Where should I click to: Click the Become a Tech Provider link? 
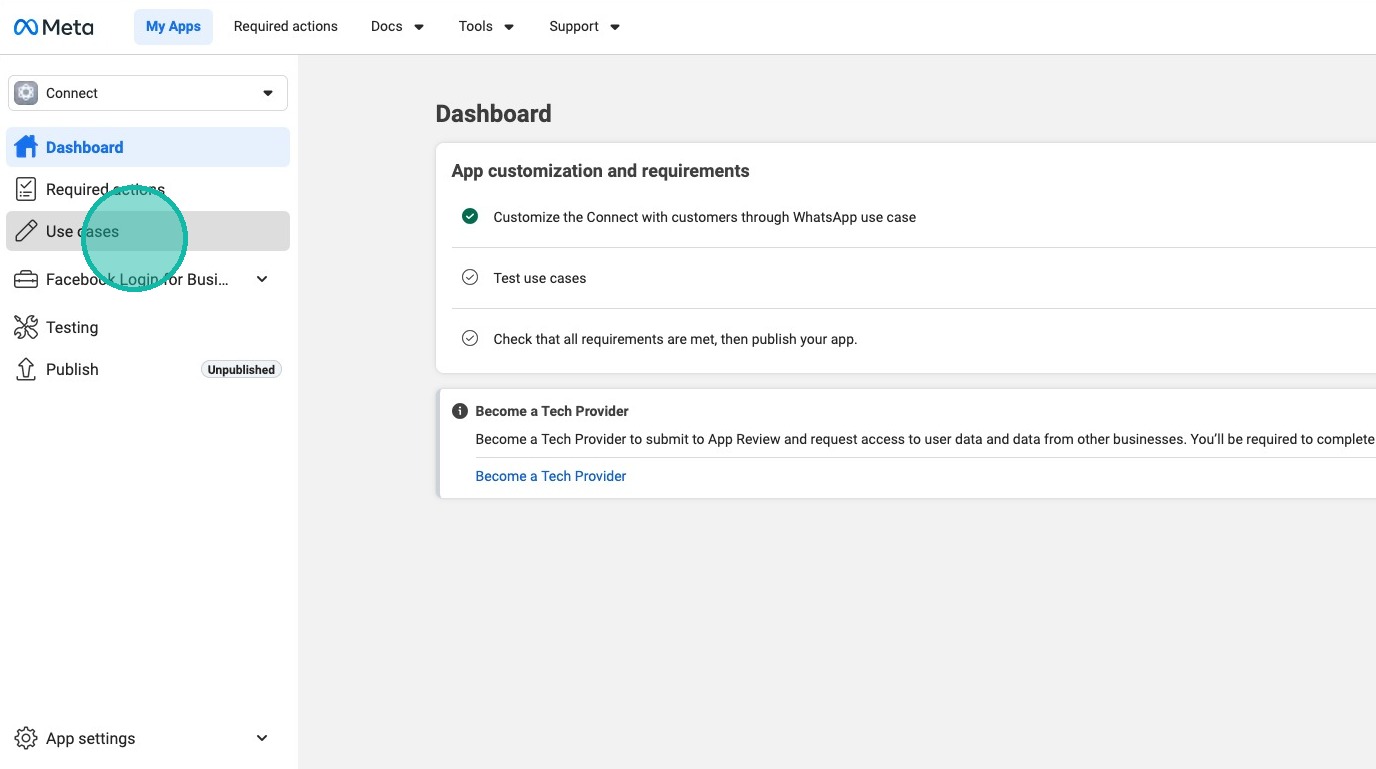click(551, 476)
